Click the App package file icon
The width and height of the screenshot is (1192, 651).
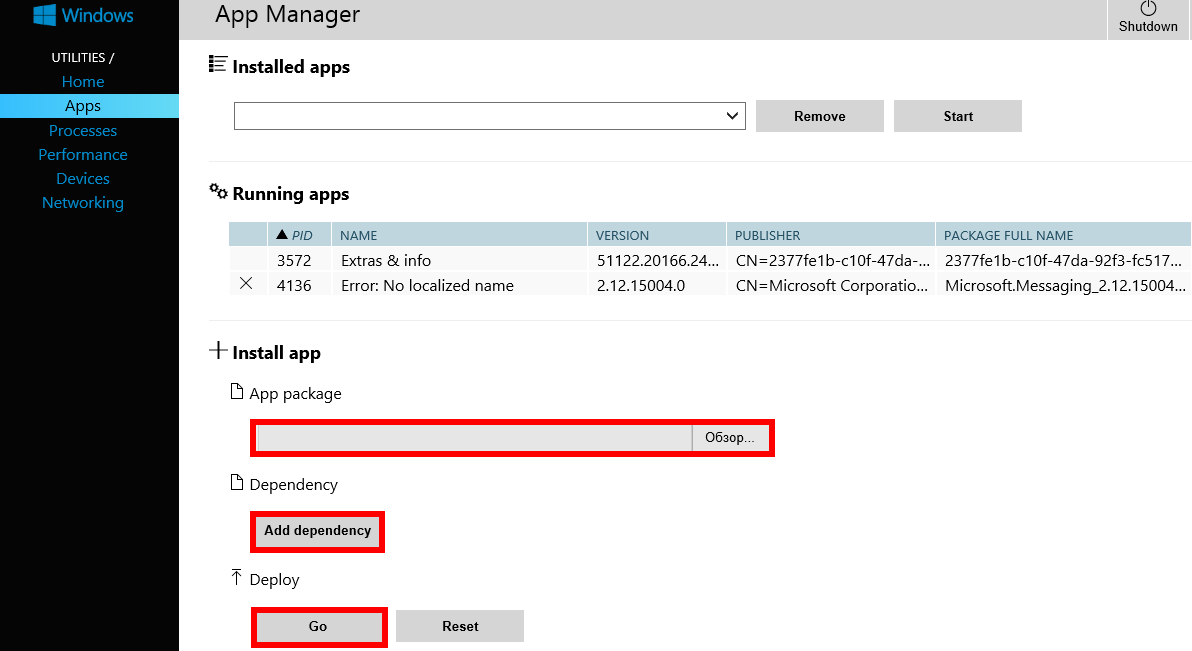237,392
